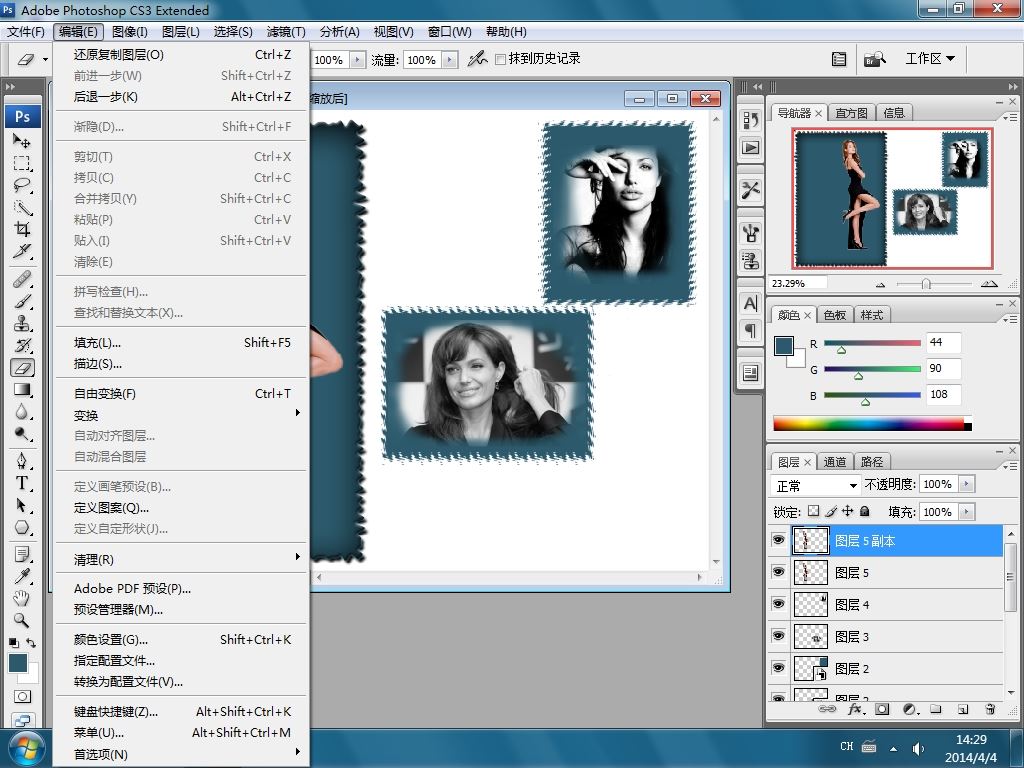Hide layer 图层 5 副本
Screen dimensions: 1024x768
(778, 540)
